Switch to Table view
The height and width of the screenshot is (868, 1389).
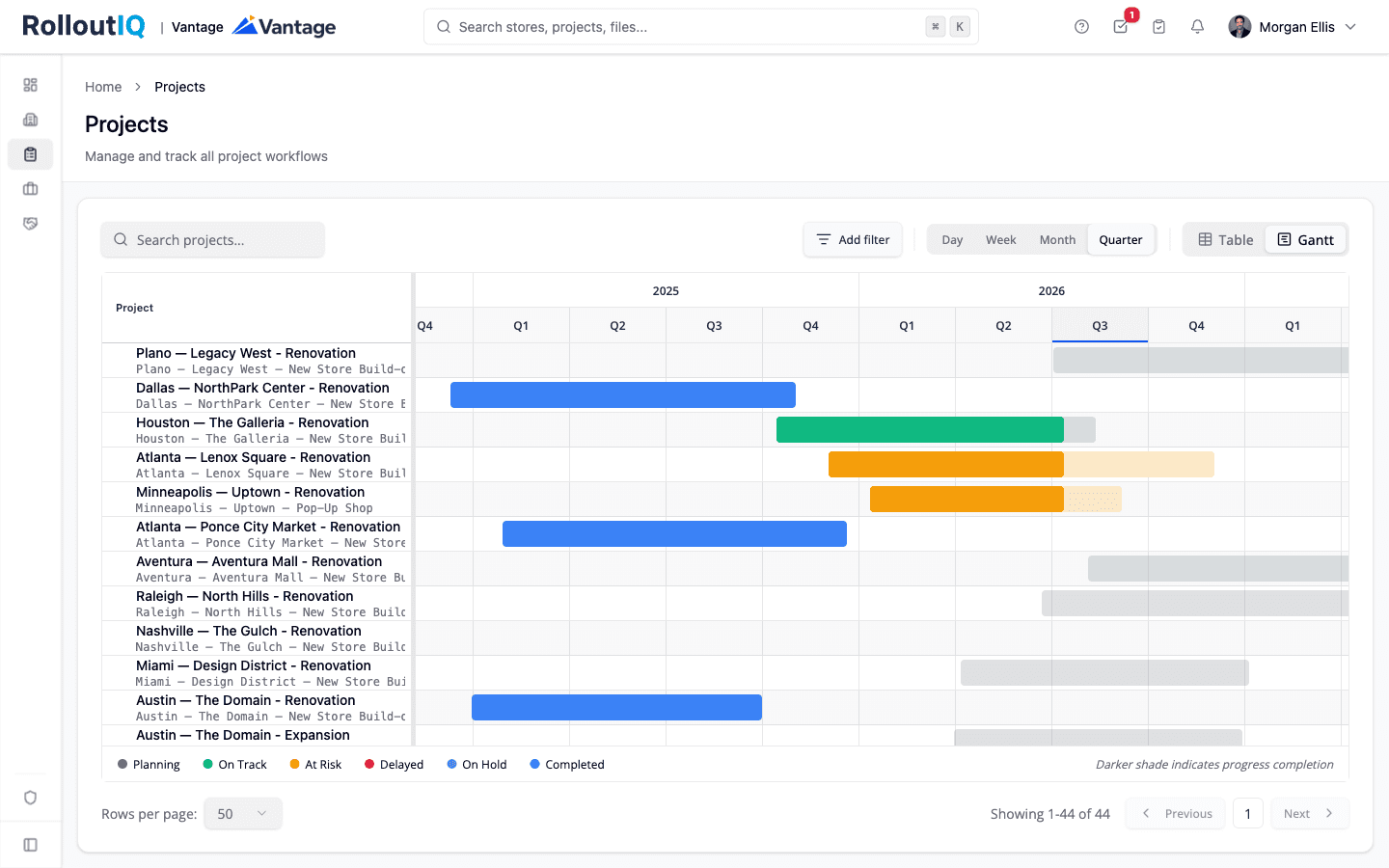pyautogui.click(x=1226, y=240)
